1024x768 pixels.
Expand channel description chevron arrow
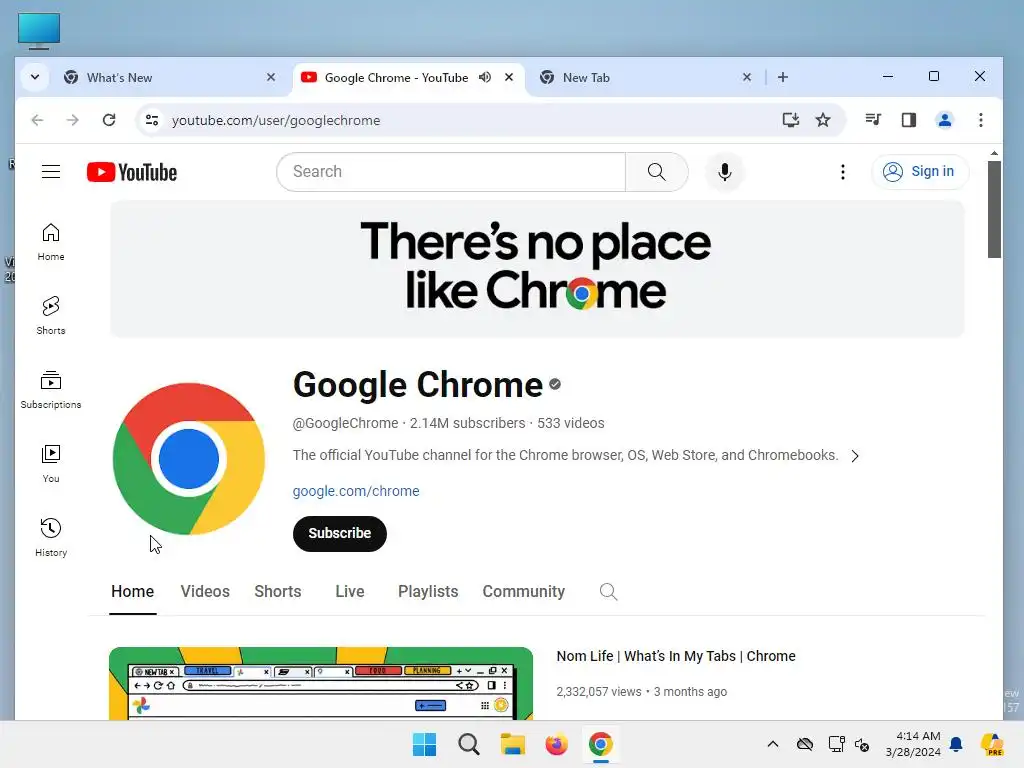point(855,456)
